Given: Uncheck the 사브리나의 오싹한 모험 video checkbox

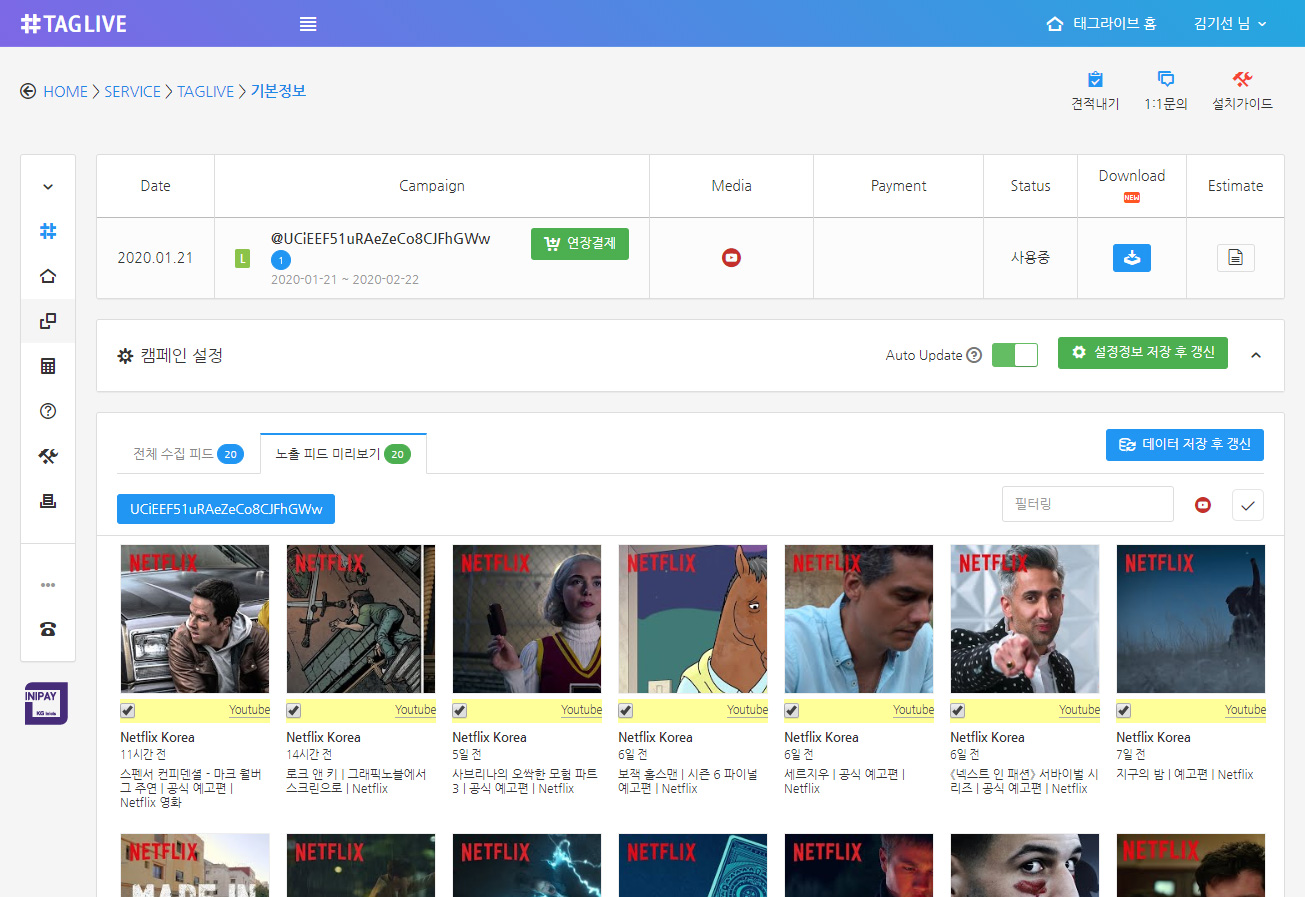Looking at the screenshot, I should [459, 711].
